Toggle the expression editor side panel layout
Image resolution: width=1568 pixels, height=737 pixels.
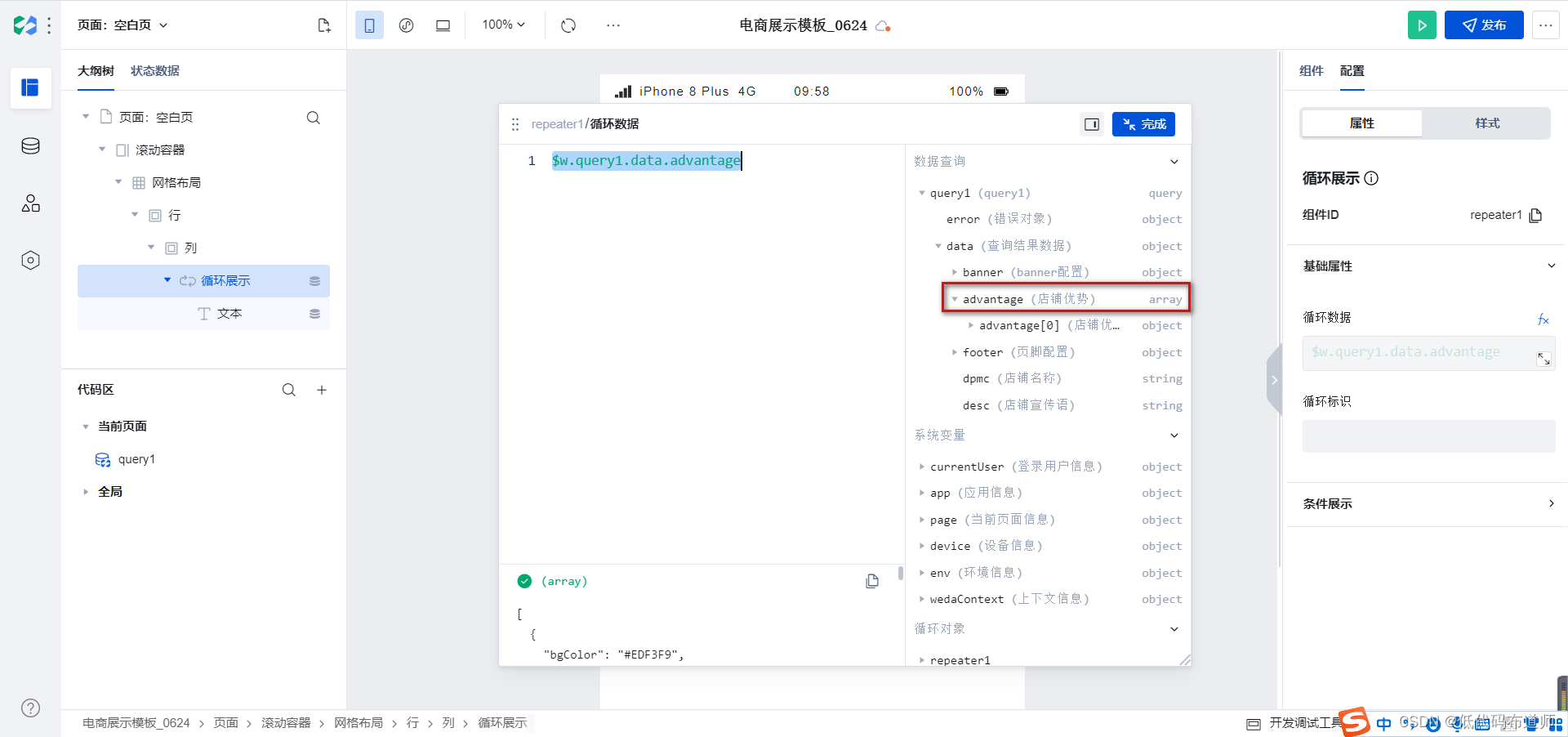pos(1092,124)
